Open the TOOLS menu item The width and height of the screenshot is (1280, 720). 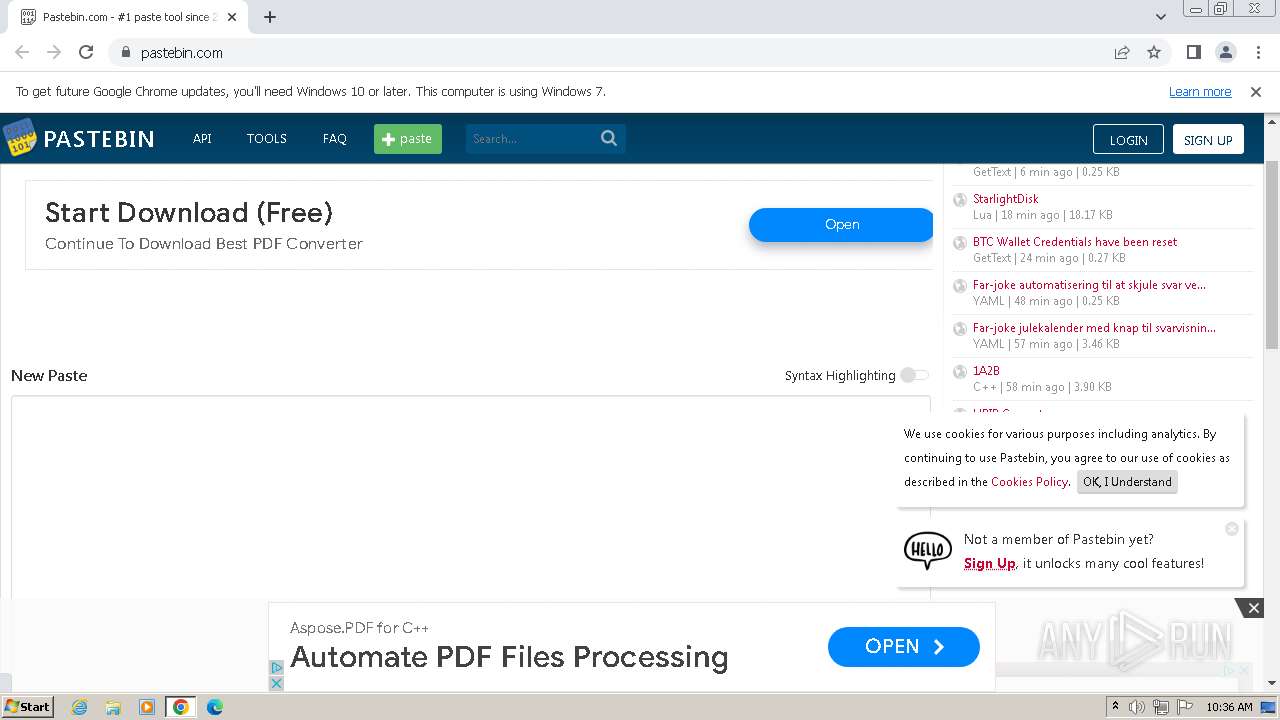click(267, 139)
